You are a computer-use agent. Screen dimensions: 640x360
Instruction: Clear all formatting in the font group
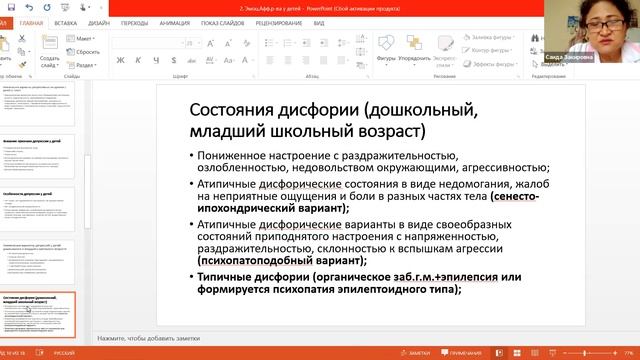click(x=246, y=43)
